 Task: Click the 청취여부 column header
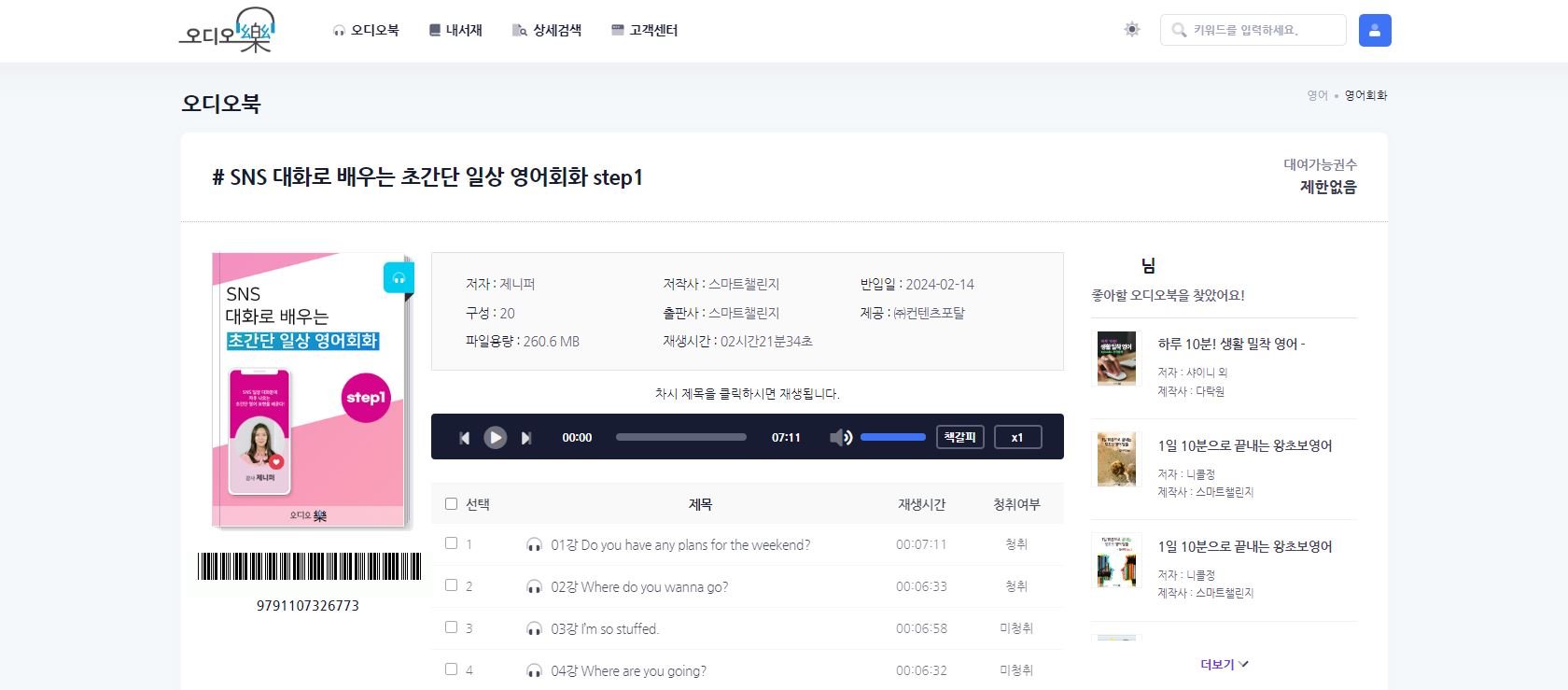pos(1016,504)
